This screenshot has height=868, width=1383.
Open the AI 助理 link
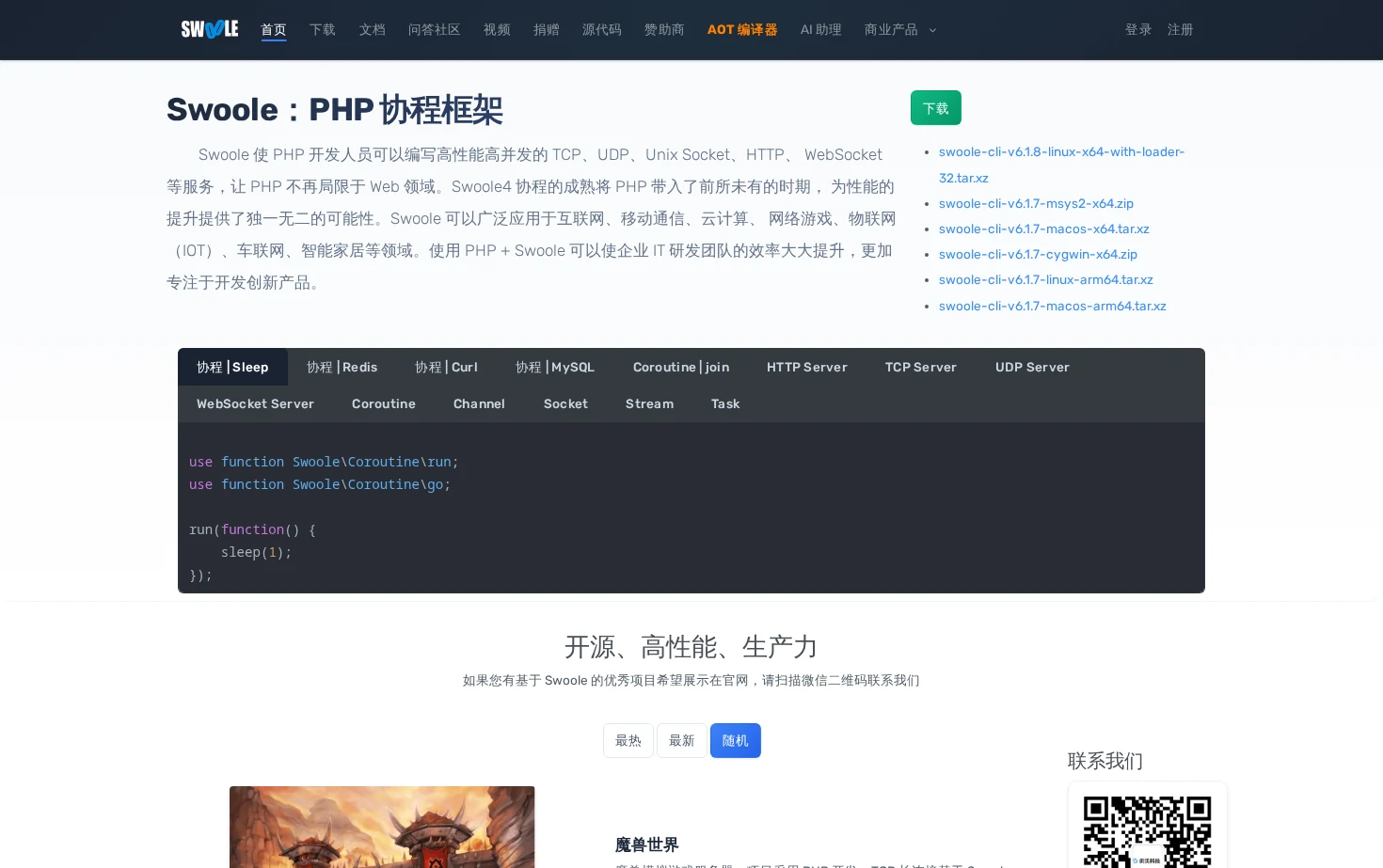pos(821,30)
